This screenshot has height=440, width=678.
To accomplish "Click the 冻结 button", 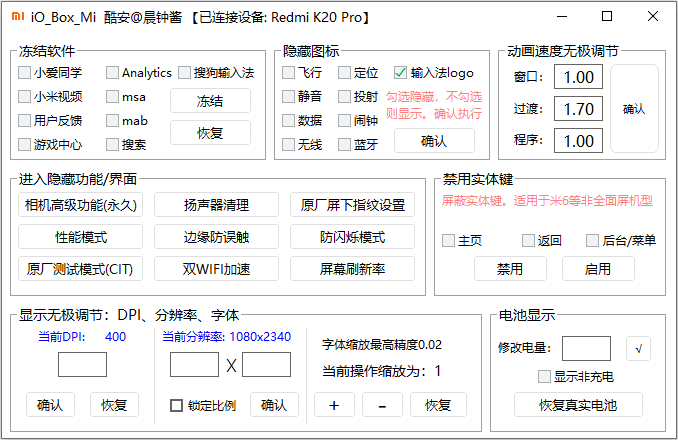I will [x=210, y=101].
